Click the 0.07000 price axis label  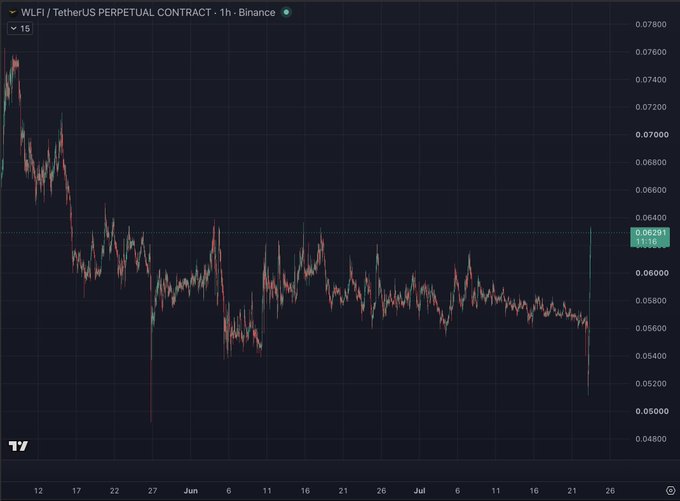652,135
